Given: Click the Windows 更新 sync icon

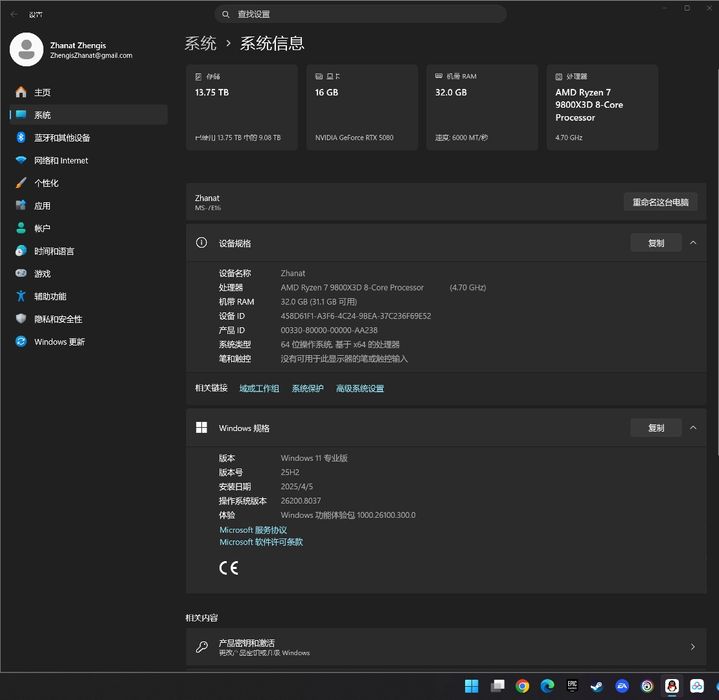Looking at the screenshot, I should 21,342.
